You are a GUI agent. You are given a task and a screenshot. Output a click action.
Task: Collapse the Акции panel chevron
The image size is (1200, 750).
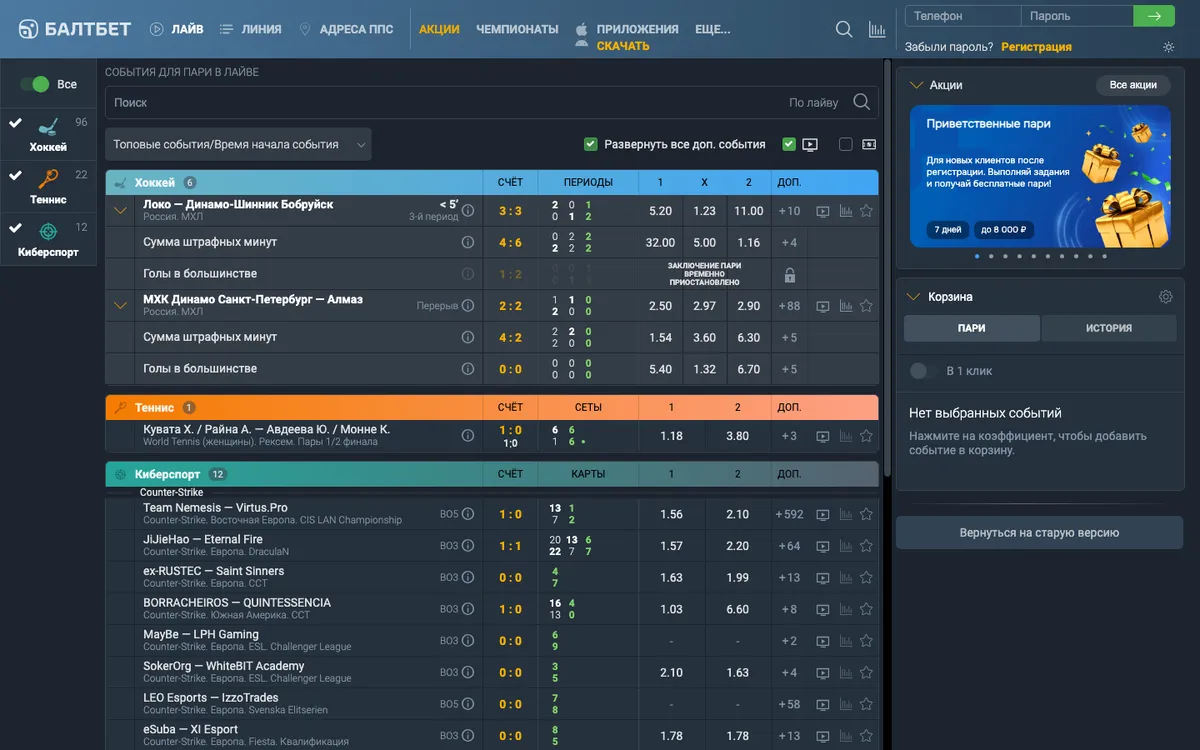pos(915,85)
